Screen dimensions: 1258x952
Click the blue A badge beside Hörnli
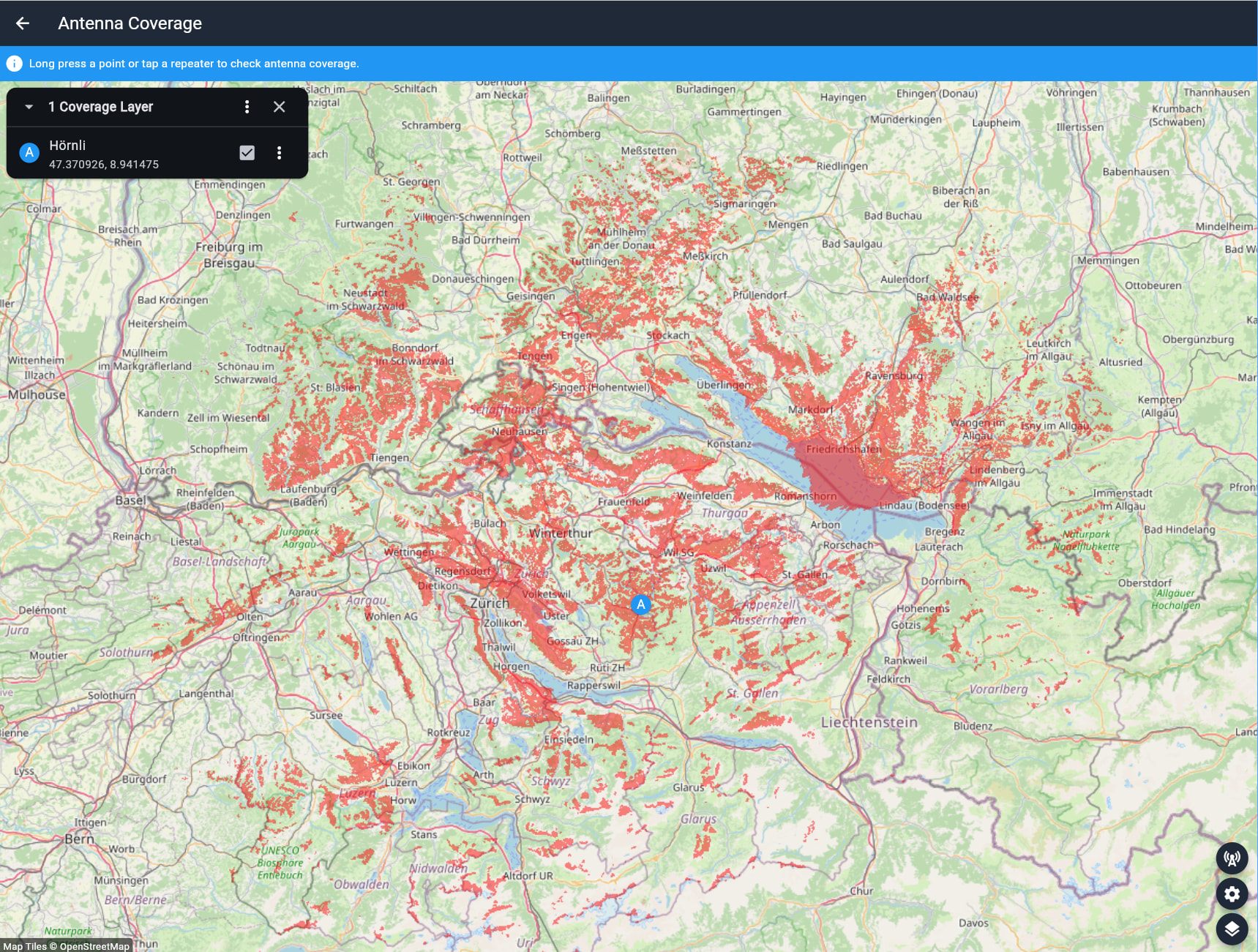tap(29, 153)
